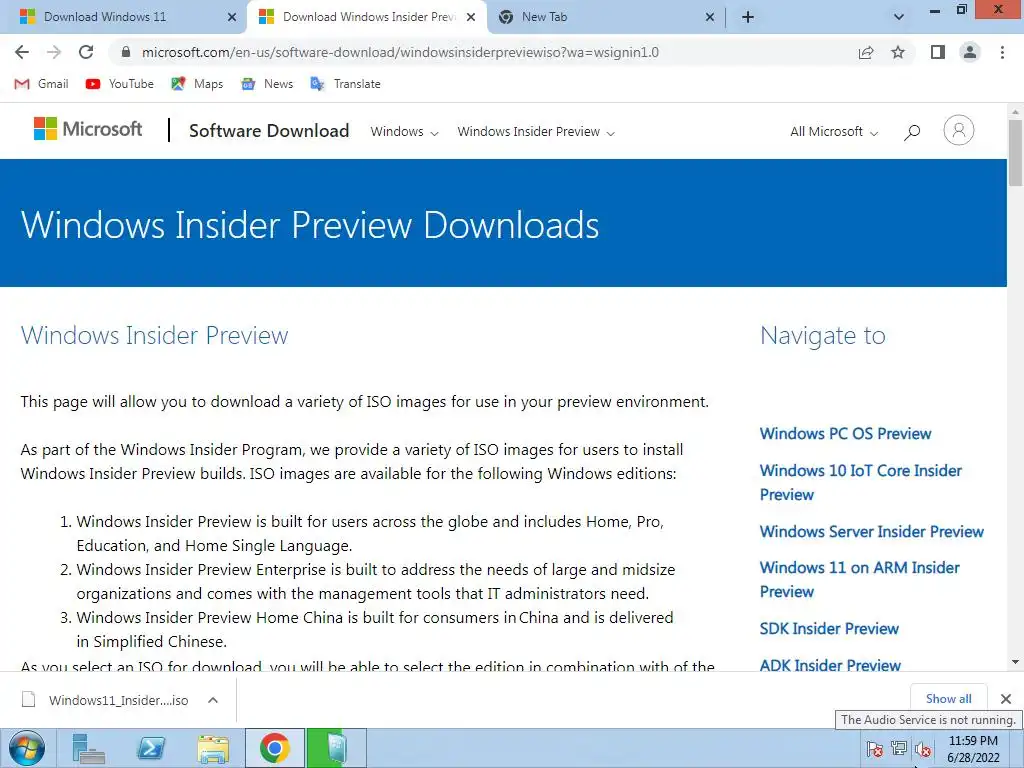Click the Microsoft account sign-in avatar
The width and height of the screenshot is (1024, 768).
959,130
